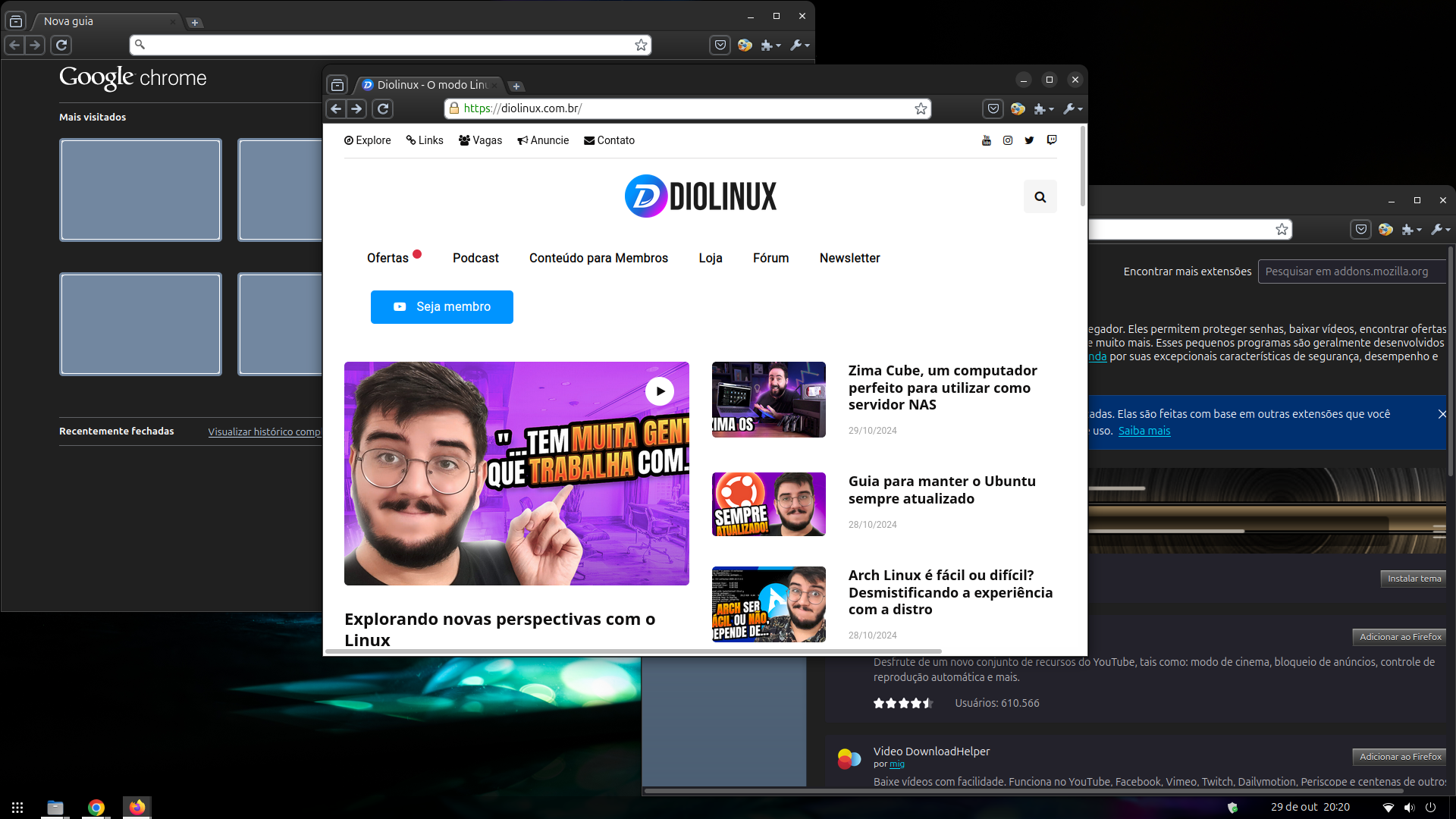
Task: Open Diolinux site search magnifier
Action: pos(1040,196)
